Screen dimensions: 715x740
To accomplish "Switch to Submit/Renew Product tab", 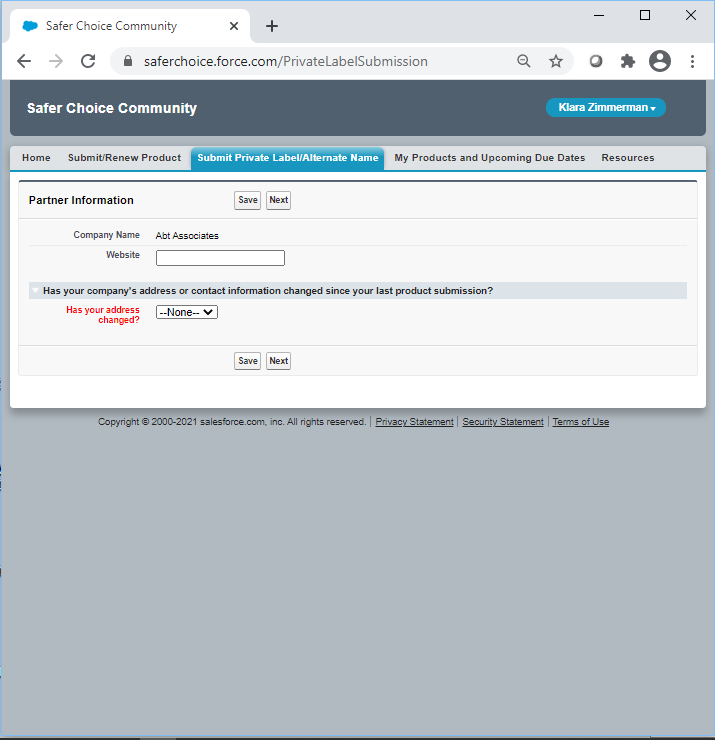I will [x=124, y=158].
